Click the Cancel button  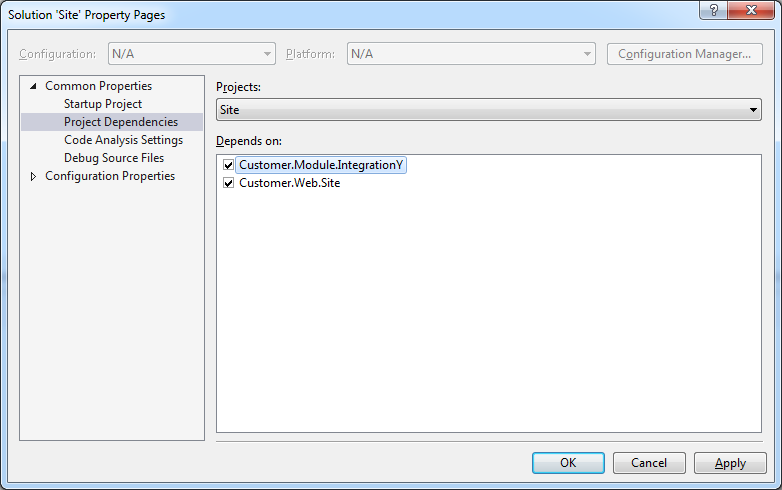pyautogui.click(x=649, y=463)
